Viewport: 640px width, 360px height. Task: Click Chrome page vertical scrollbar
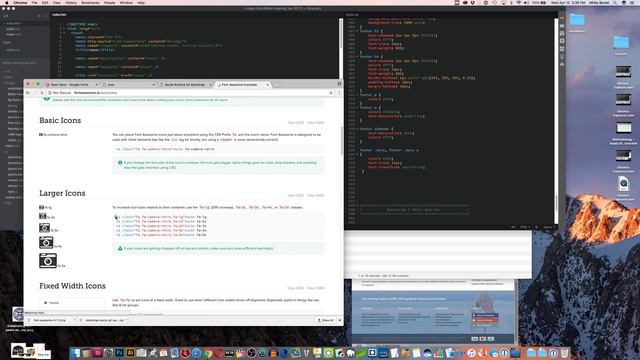pos(342,141)
